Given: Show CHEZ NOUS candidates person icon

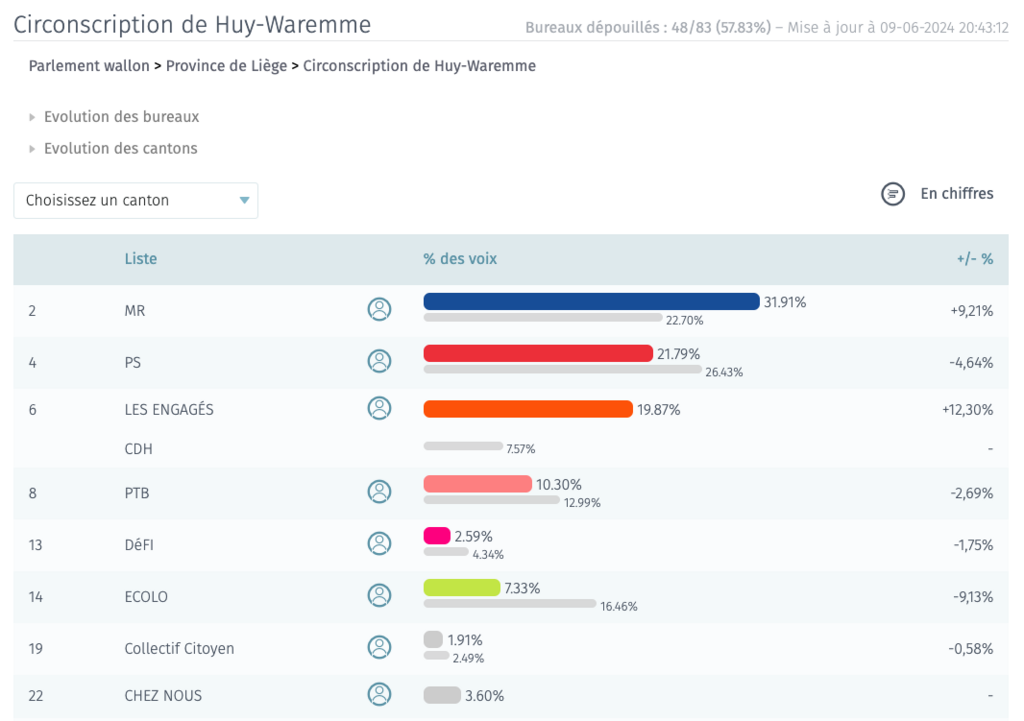Looking at the screenshot, I should 379,694.
